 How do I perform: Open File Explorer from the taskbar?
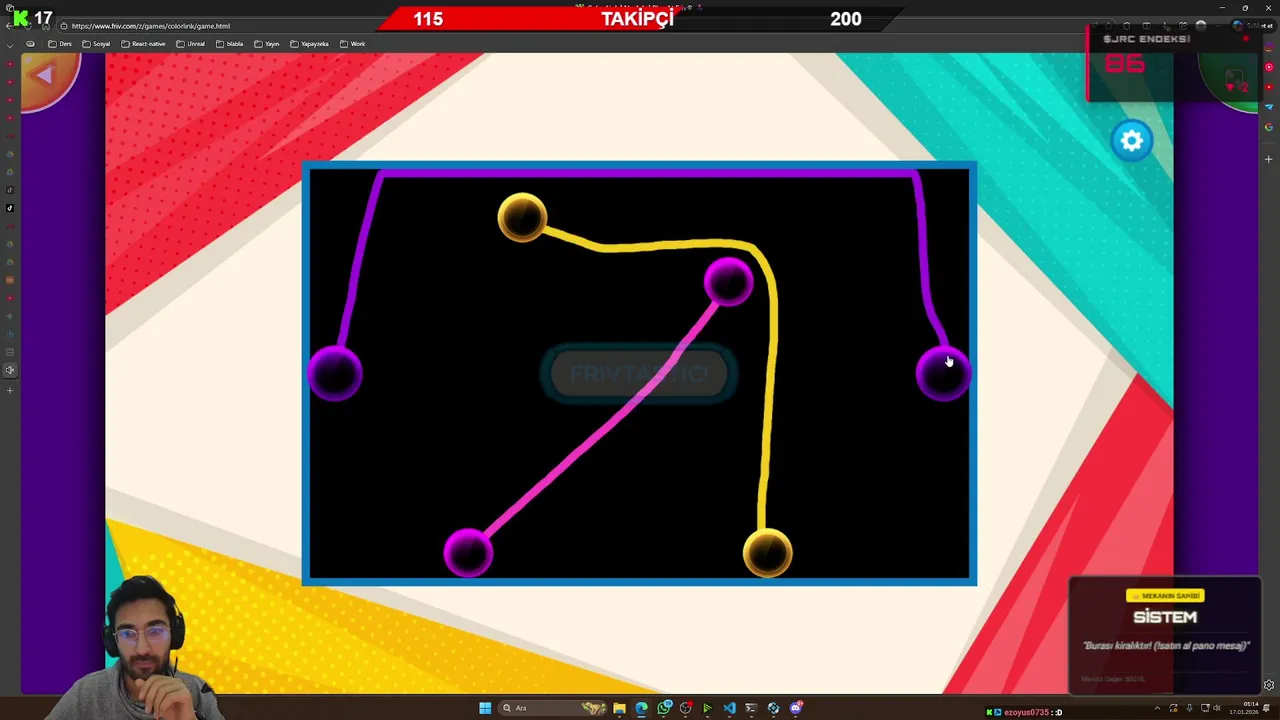[619, 708]
